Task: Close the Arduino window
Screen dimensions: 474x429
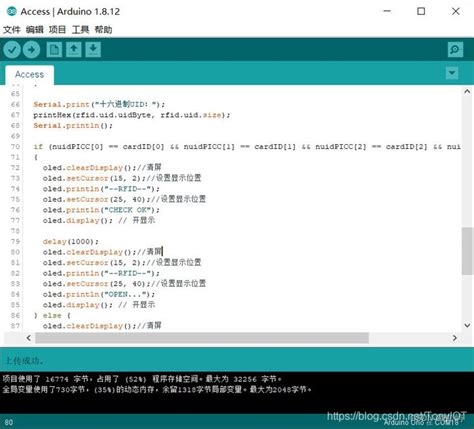Action: [456, 11]
